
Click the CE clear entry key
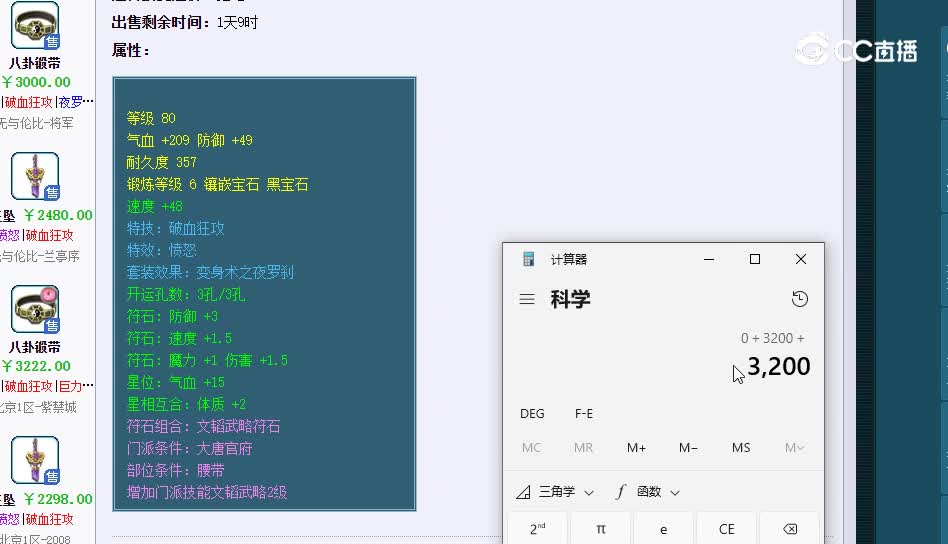(x=726, y=529)
